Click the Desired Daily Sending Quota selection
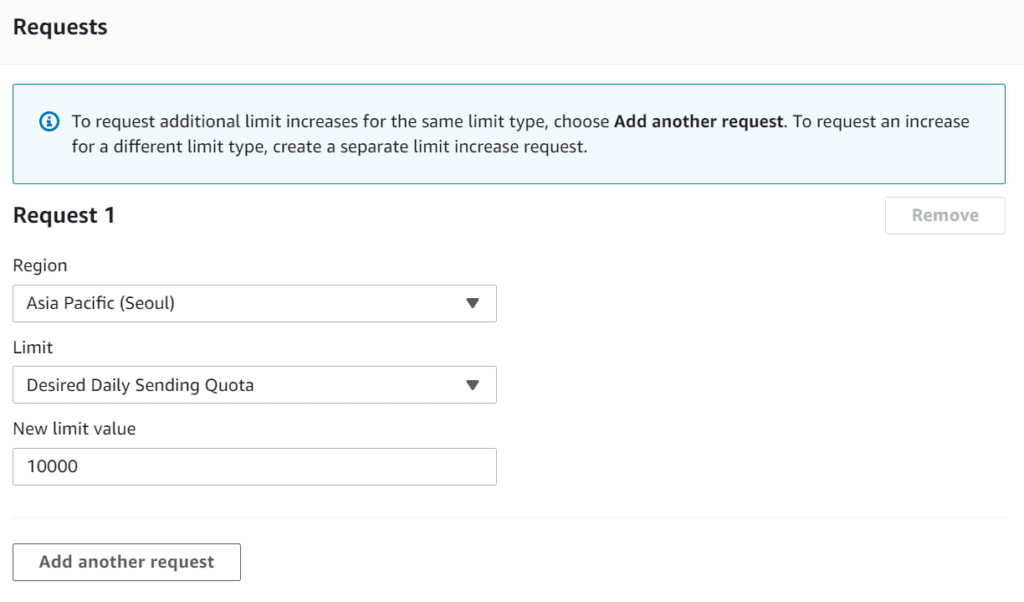Viewport: 1024px width, 602px height. (x=140, y=385)
